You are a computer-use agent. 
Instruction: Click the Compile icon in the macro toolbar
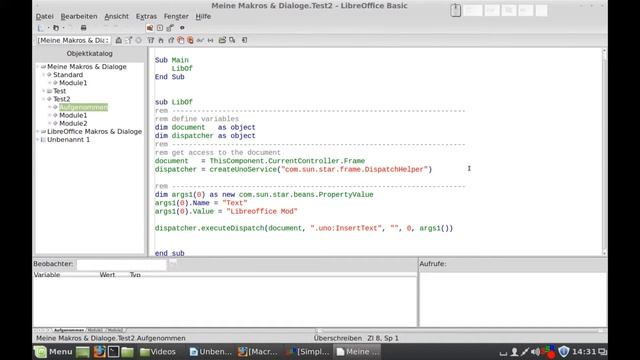point(119,40)
